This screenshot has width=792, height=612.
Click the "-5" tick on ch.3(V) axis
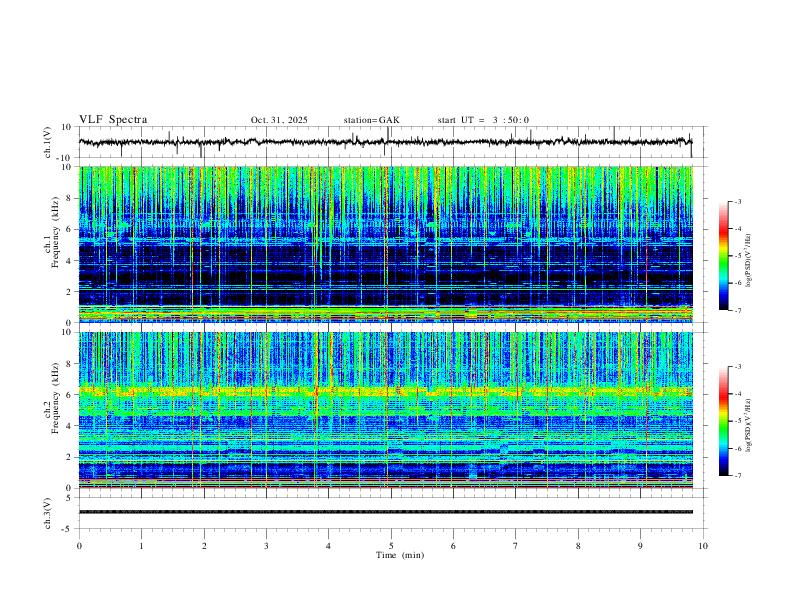(x=68, y=529)
